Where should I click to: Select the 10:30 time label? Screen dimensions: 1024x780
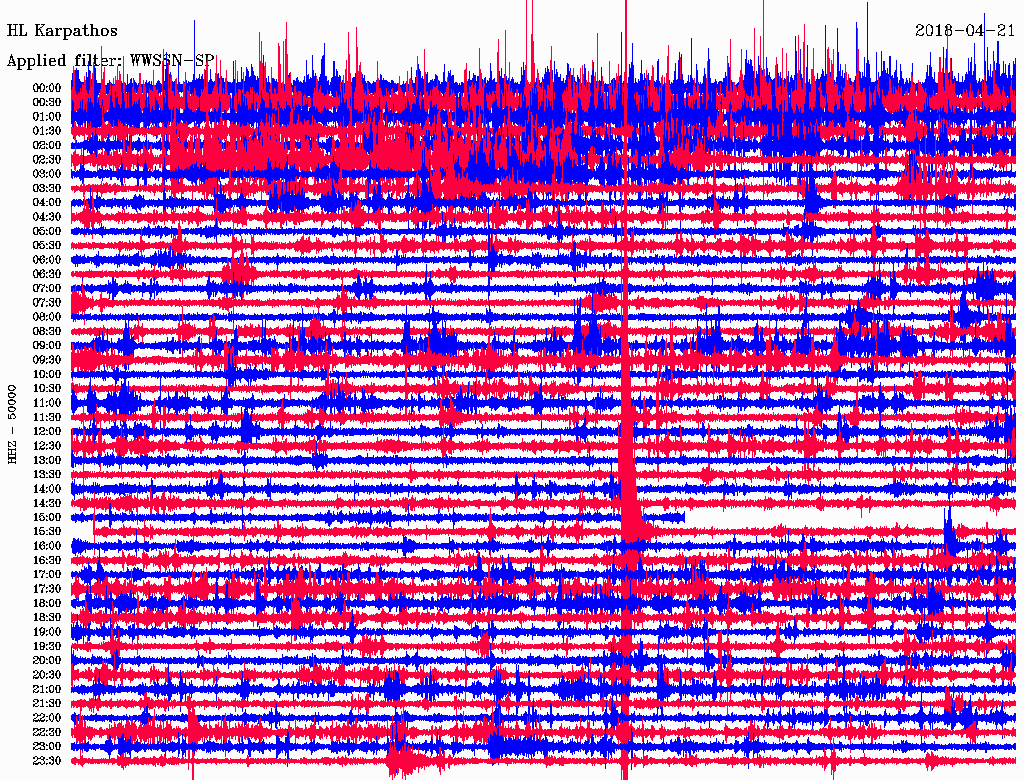46,389
